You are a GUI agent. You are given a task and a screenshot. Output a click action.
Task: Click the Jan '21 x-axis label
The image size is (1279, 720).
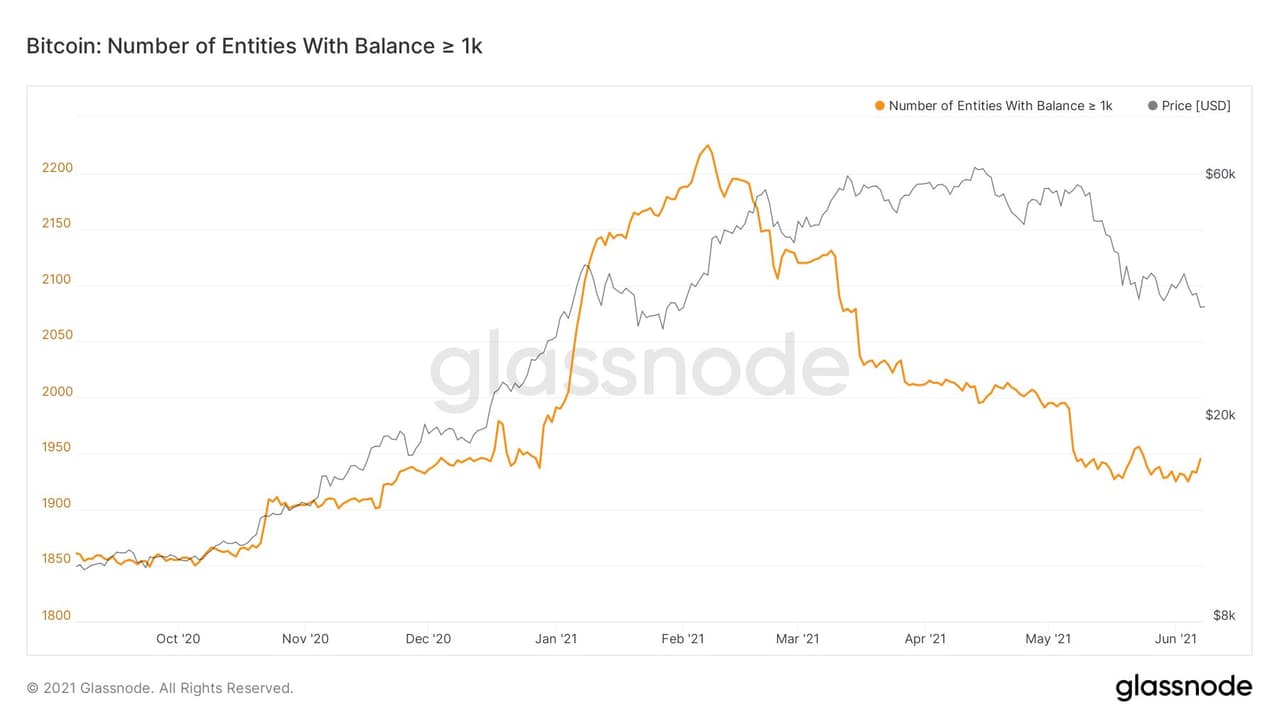[556, 638]
